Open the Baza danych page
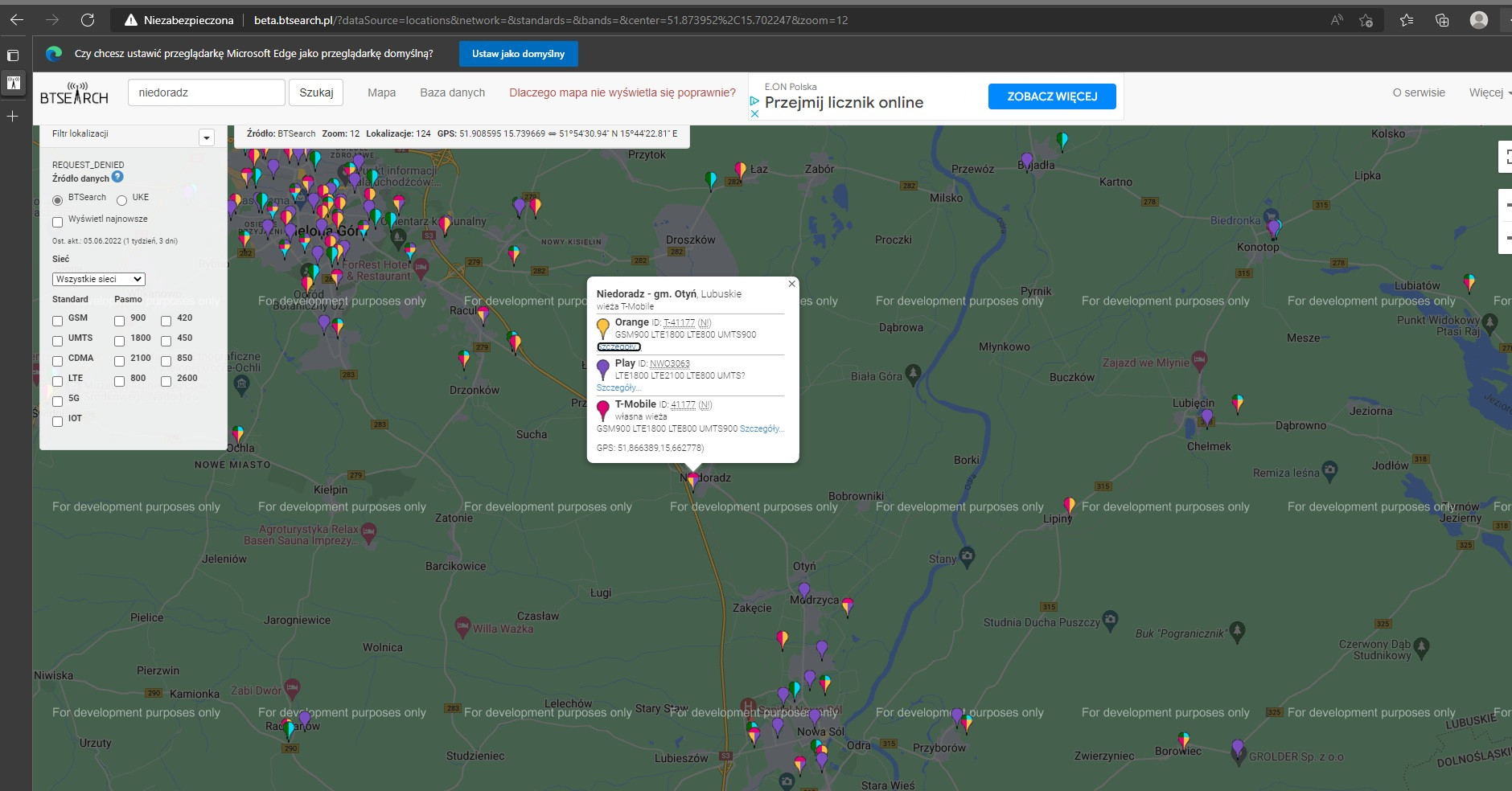 coord(452,92)
